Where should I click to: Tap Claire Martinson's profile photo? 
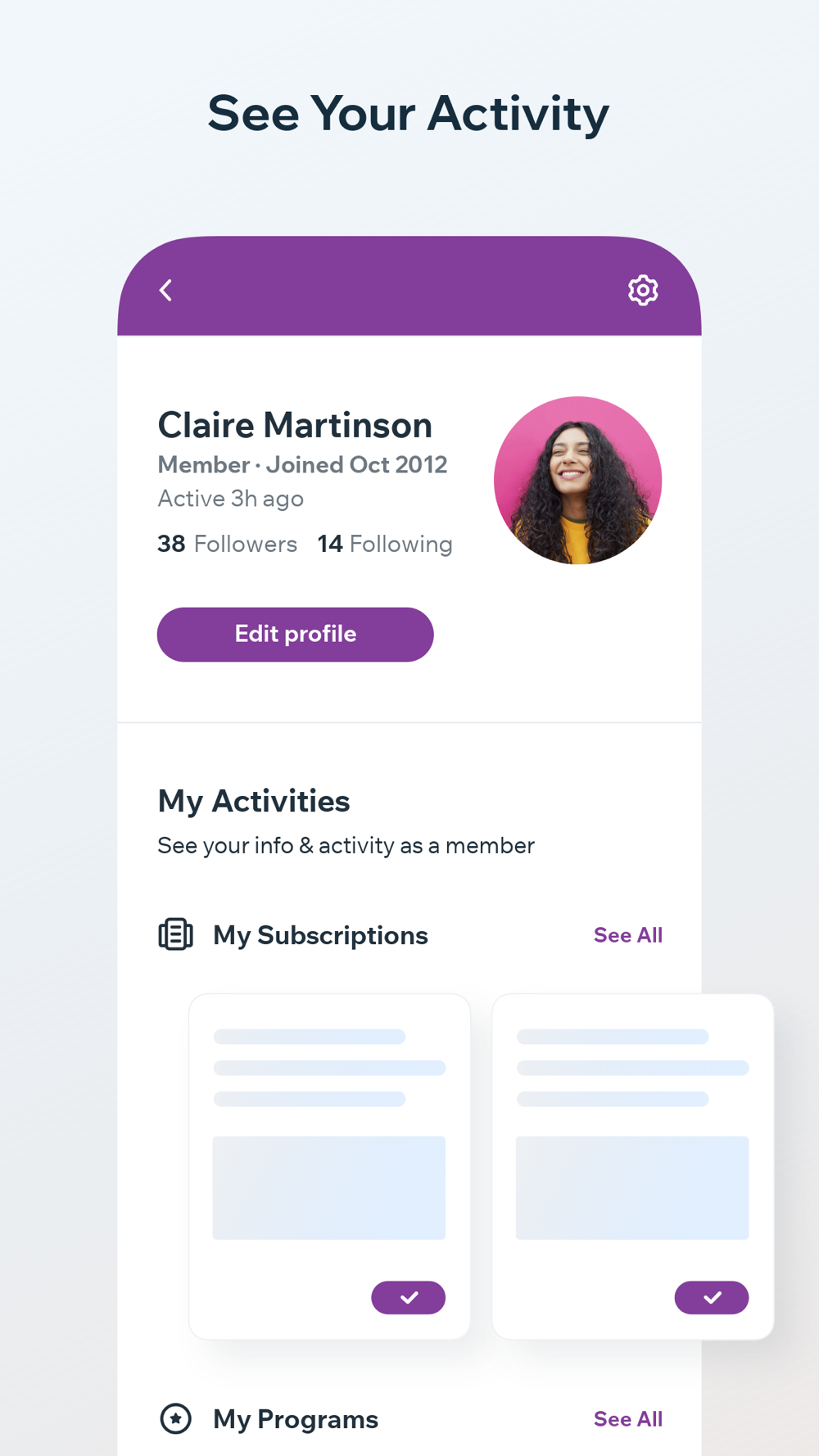pyautogui.click(x=577, y=481)
